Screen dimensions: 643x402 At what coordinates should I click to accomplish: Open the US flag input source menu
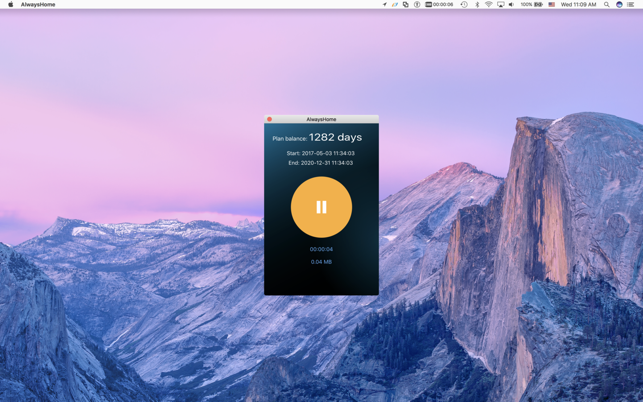(x=552, y=5)
